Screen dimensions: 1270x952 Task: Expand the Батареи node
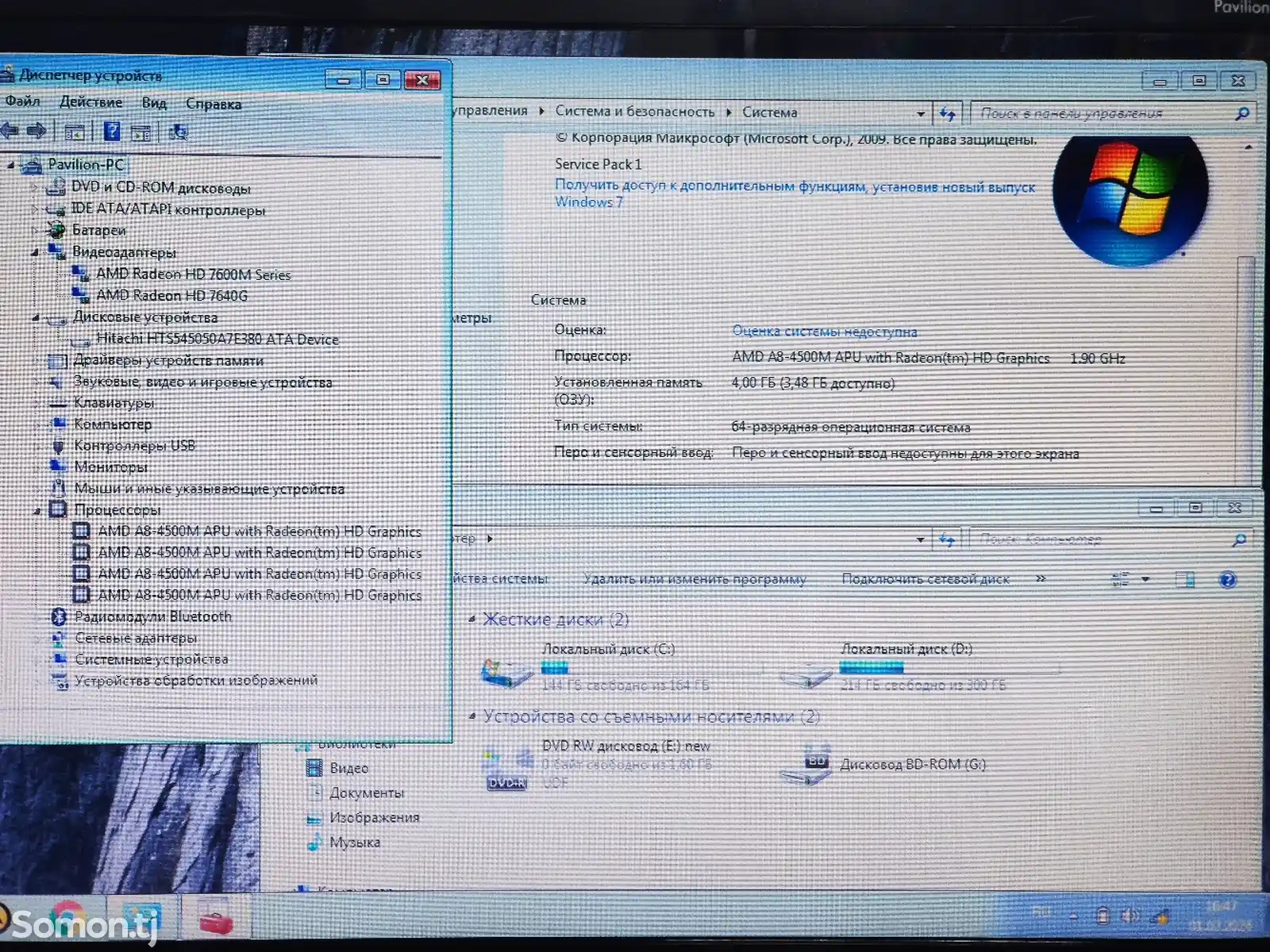(x=34, y=231)
